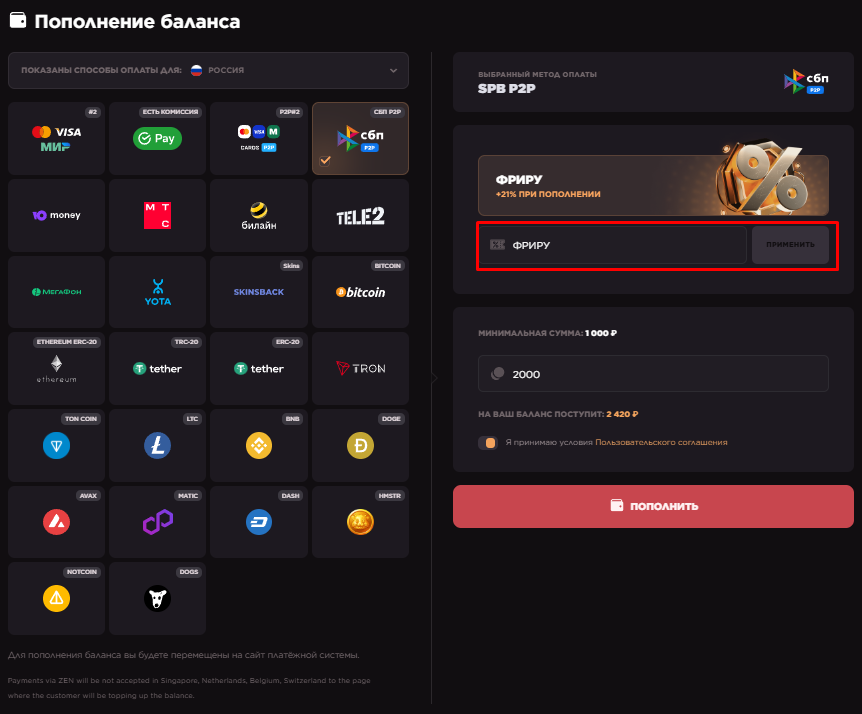Click the collapse arrow between panels
This screenshot has height=714, width=862.
pyautogui.click(x=433, y=378)
